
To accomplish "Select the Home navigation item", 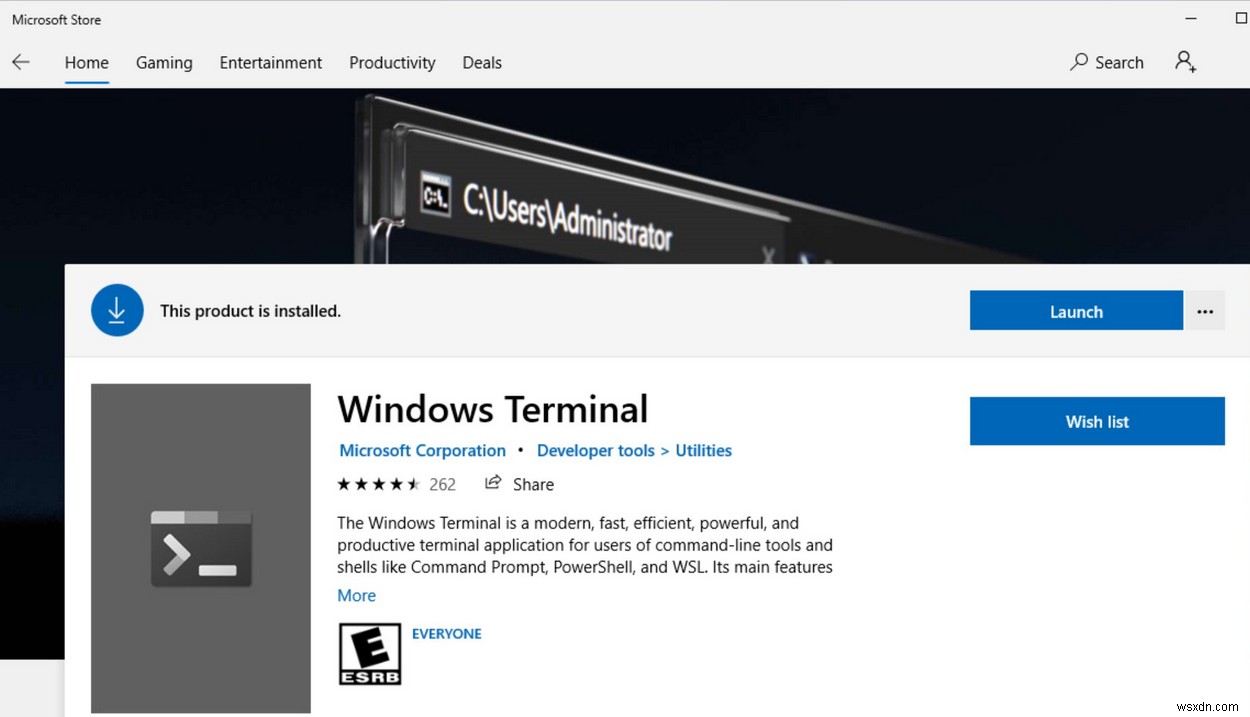I will point(86,62).
